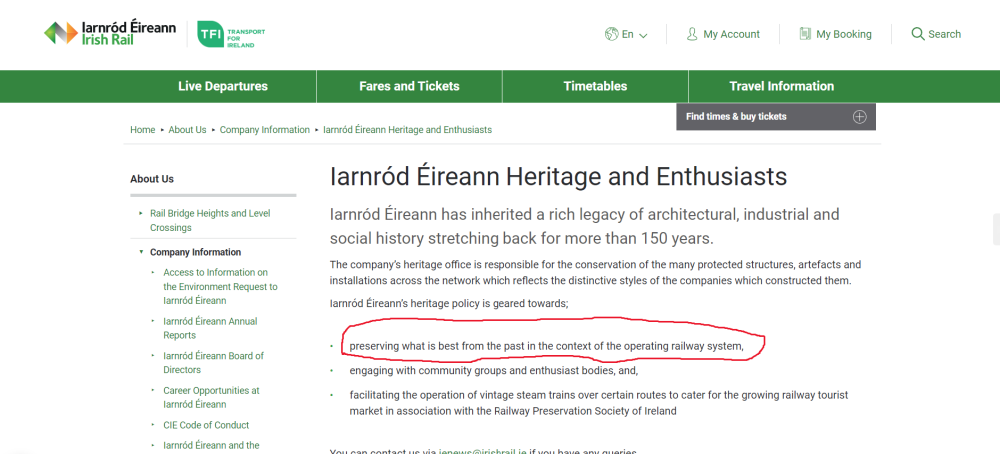Open Career Opportunities at Iarnród Éireann
The width and height of the screenshot is (1000, 454).
point(211,397)
